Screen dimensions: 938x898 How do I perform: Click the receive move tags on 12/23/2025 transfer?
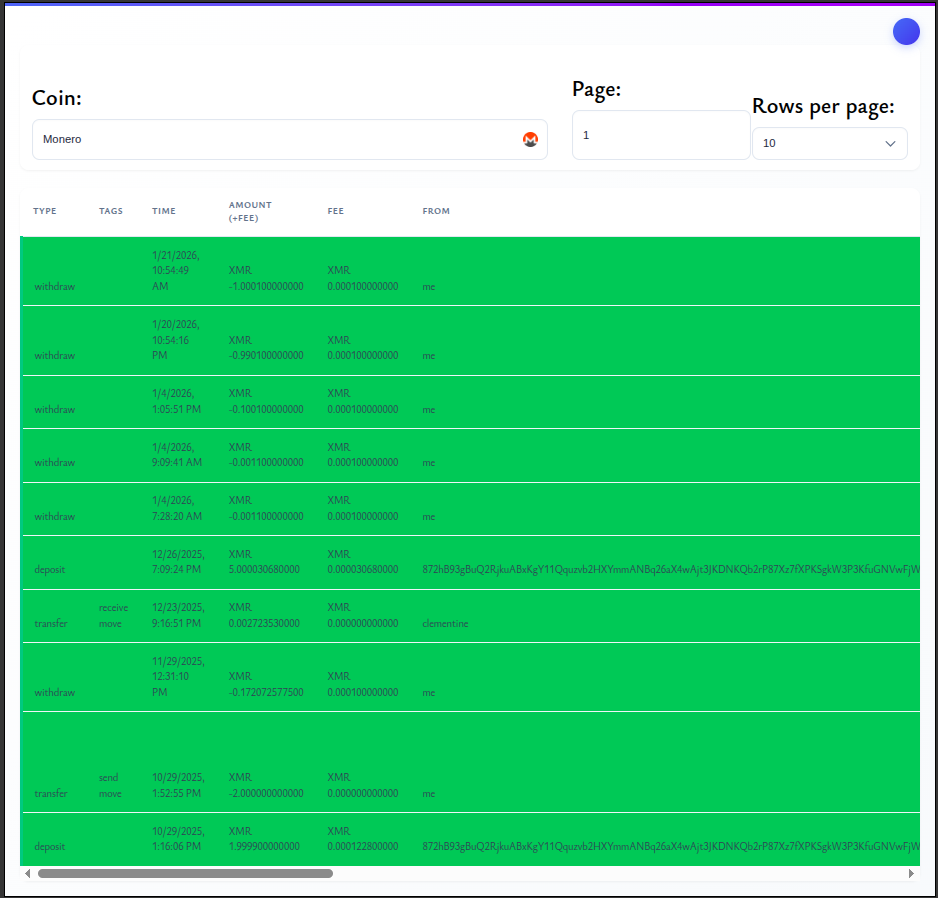(113, 615)
